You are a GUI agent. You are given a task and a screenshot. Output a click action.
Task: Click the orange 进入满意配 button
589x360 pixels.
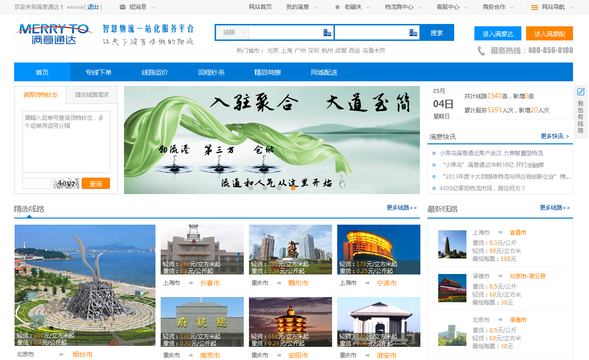coord(549,33)
